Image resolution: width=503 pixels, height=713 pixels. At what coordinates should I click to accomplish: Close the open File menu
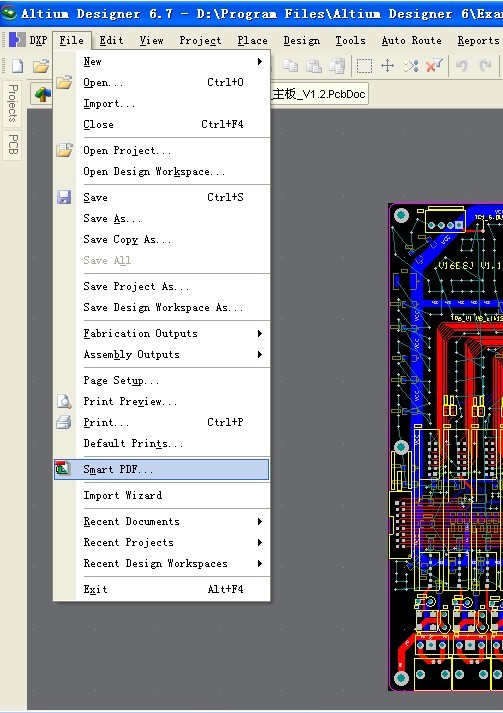tap(72, 40)
